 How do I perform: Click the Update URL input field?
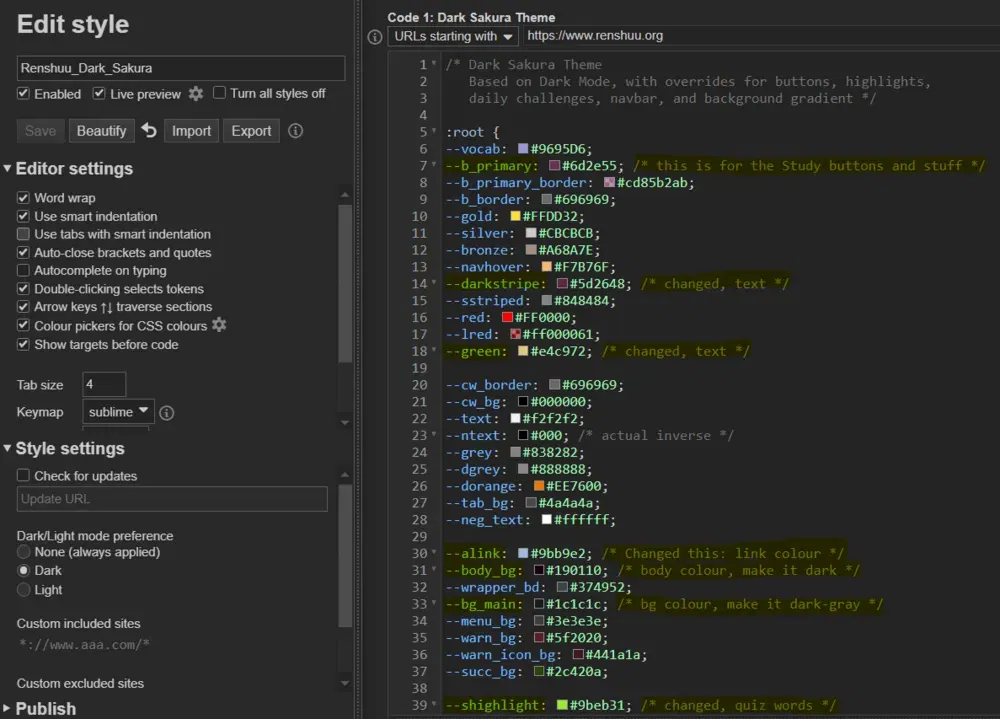[x=172, y=499]
